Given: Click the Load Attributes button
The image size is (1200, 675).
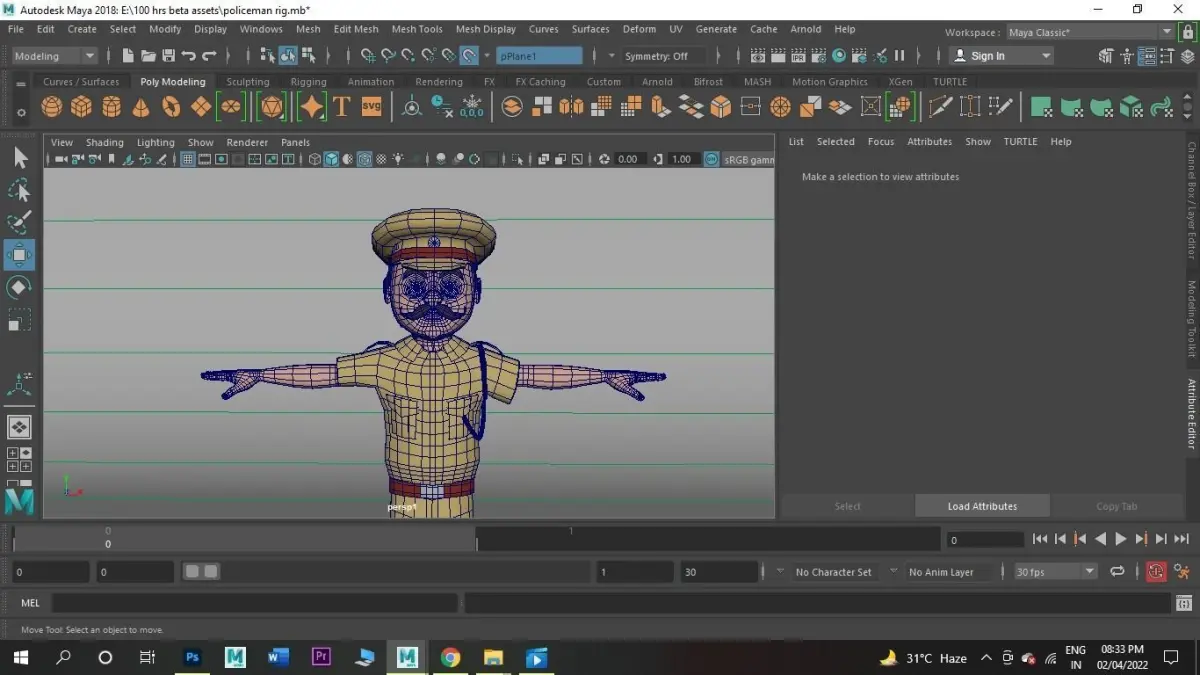Looking at the screenshot, I should coord(982,506).
